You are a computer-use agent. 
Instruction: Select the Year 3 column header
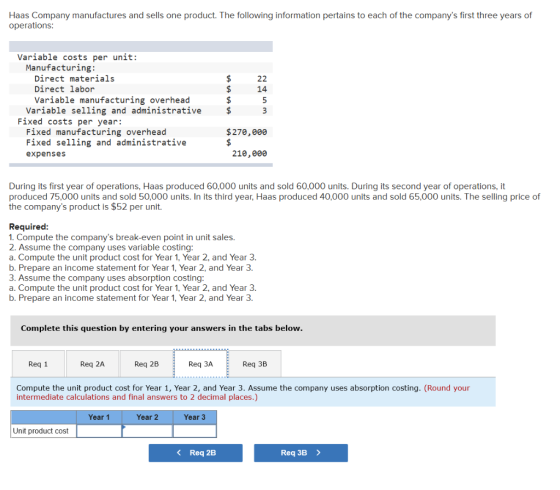[x=195, y=417]
